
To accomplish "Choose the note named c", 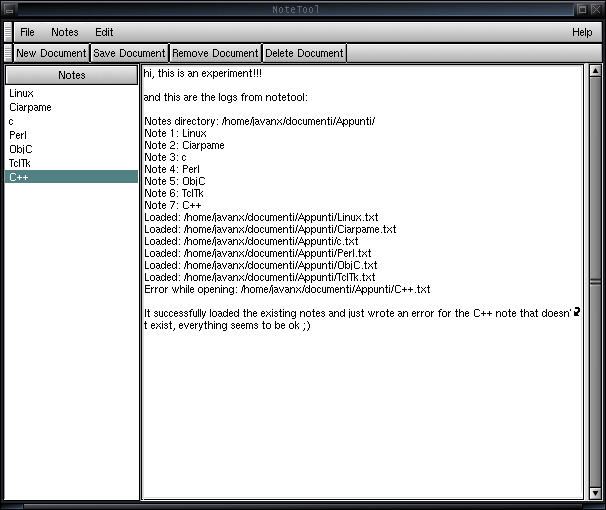I will [x=11, y=121].
